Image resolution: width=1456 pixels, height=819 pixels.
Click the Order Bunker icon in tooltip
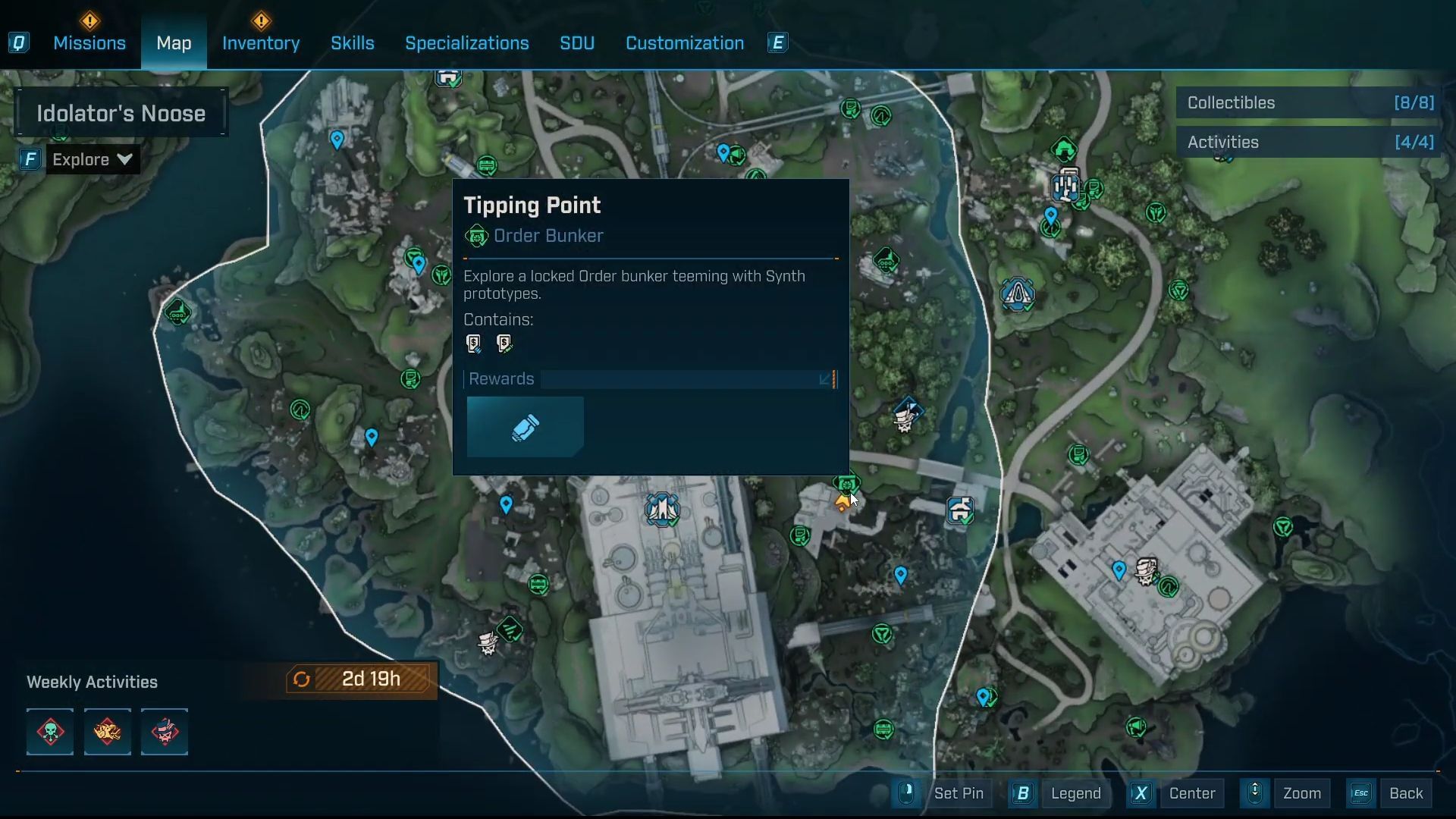coord(476,236)
